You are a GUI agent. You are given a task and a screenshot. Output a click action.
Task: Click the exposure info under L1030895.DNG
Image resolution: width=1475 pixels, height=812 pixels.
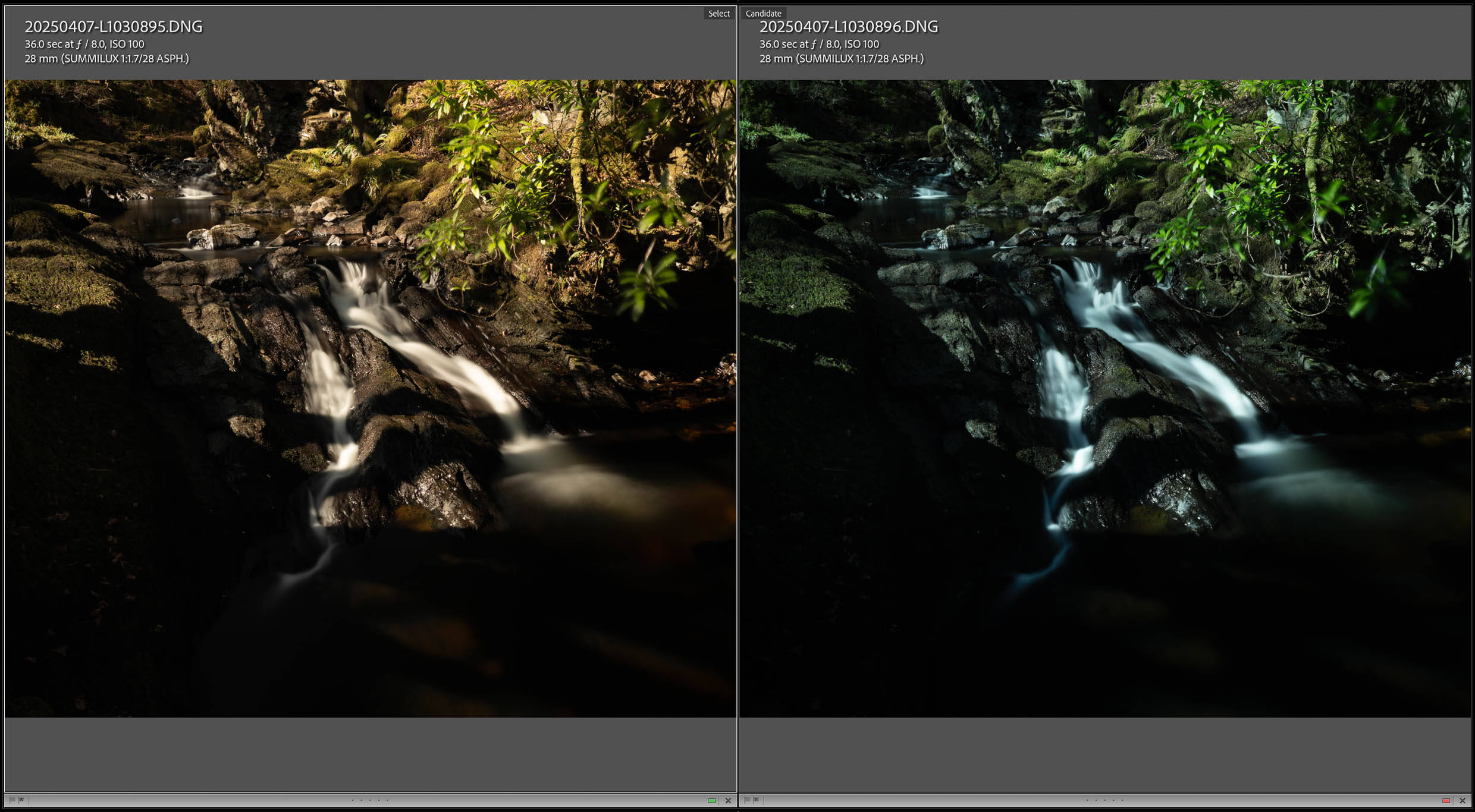(84, 44)
